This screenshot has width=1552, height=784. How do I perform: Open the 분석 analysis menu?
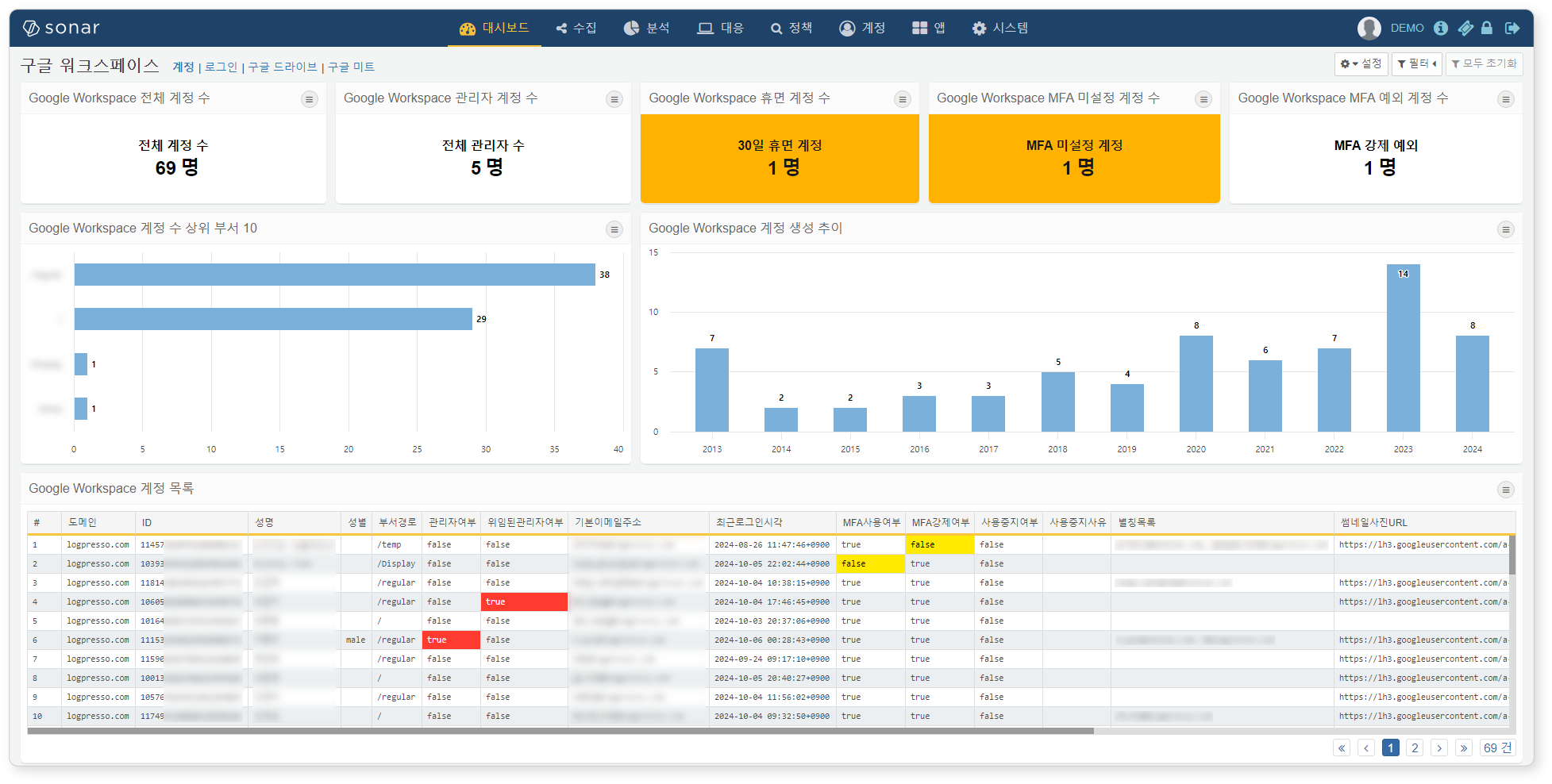click(x=646, y=28)
